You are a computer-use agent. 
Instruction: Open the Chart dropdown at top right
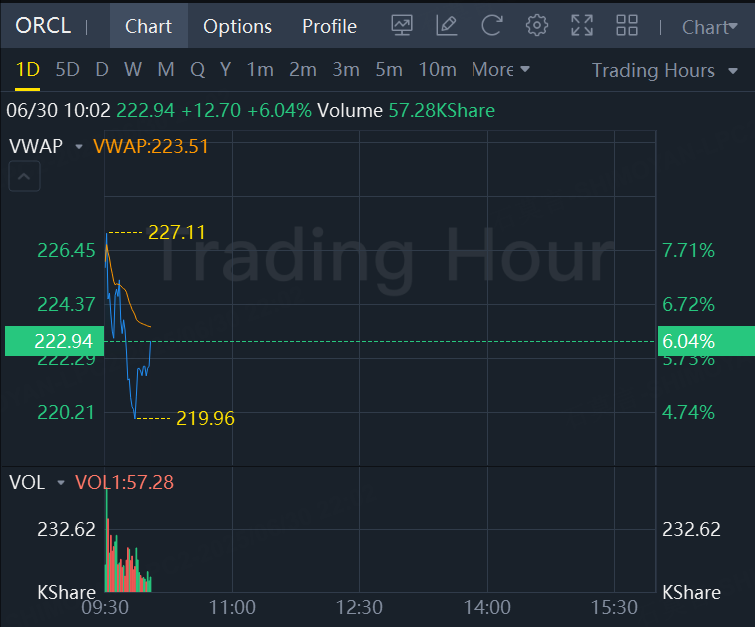coord(708,28)
